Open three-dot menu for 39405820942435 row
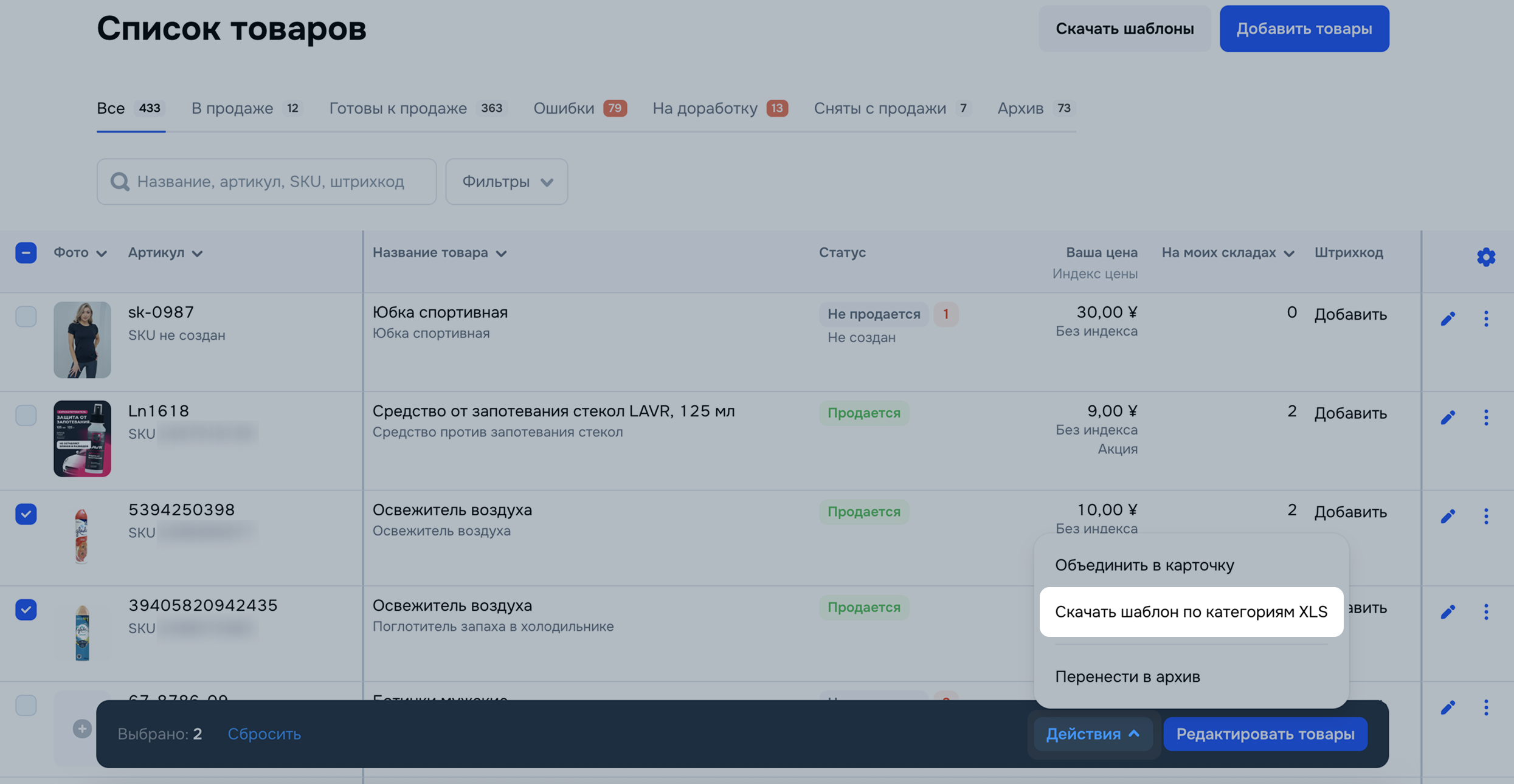Screen dimensions: 1514x784 coord(1485,611)
